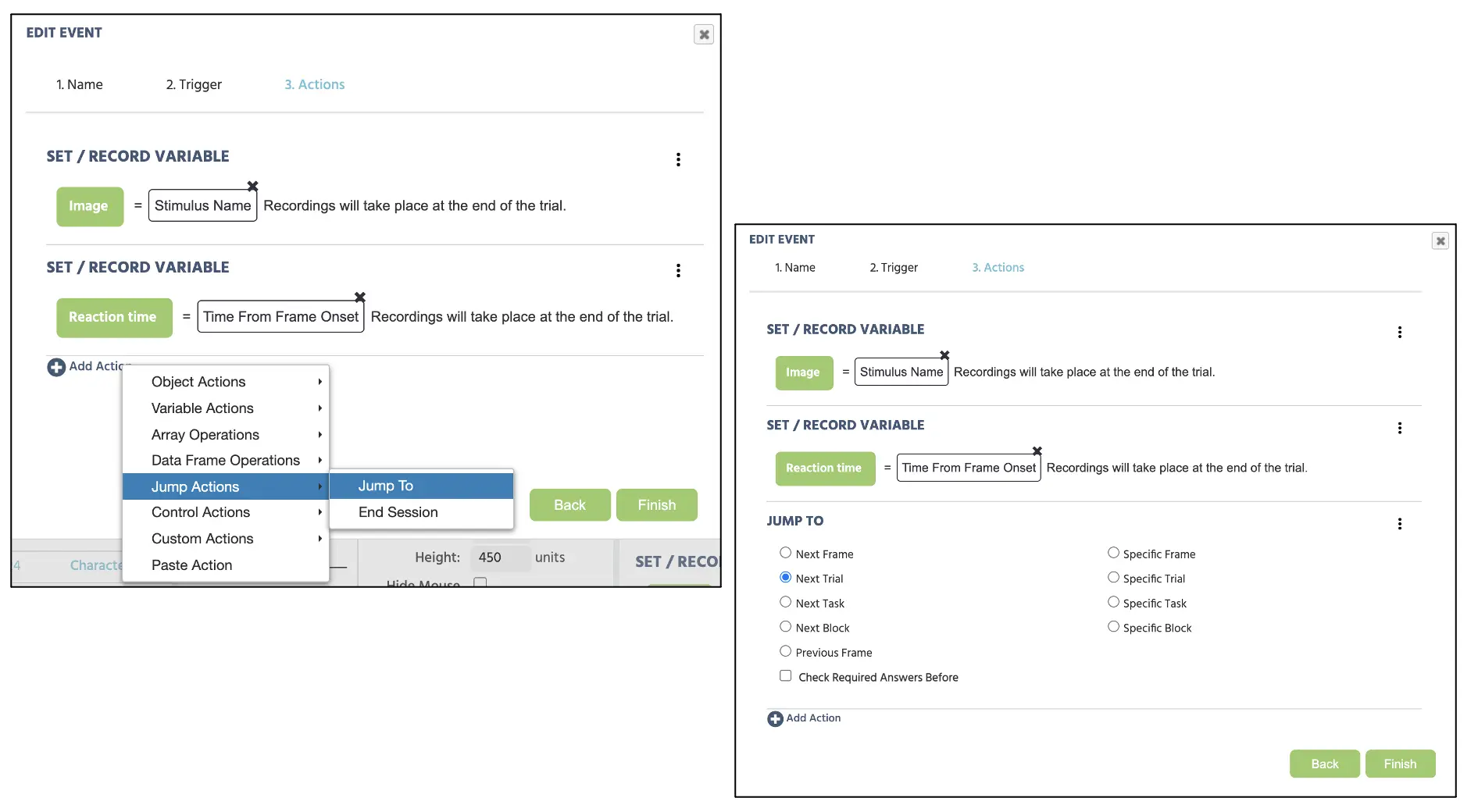
Task: Select Next Block radio option
Action: coord(786,627)
